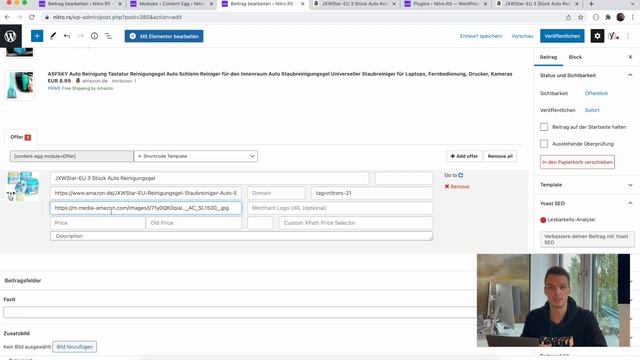The height and width of the screenshot is (360, 640).
Task: Switch to the Beitrag sidebar tab
Action: pos(548,57)
